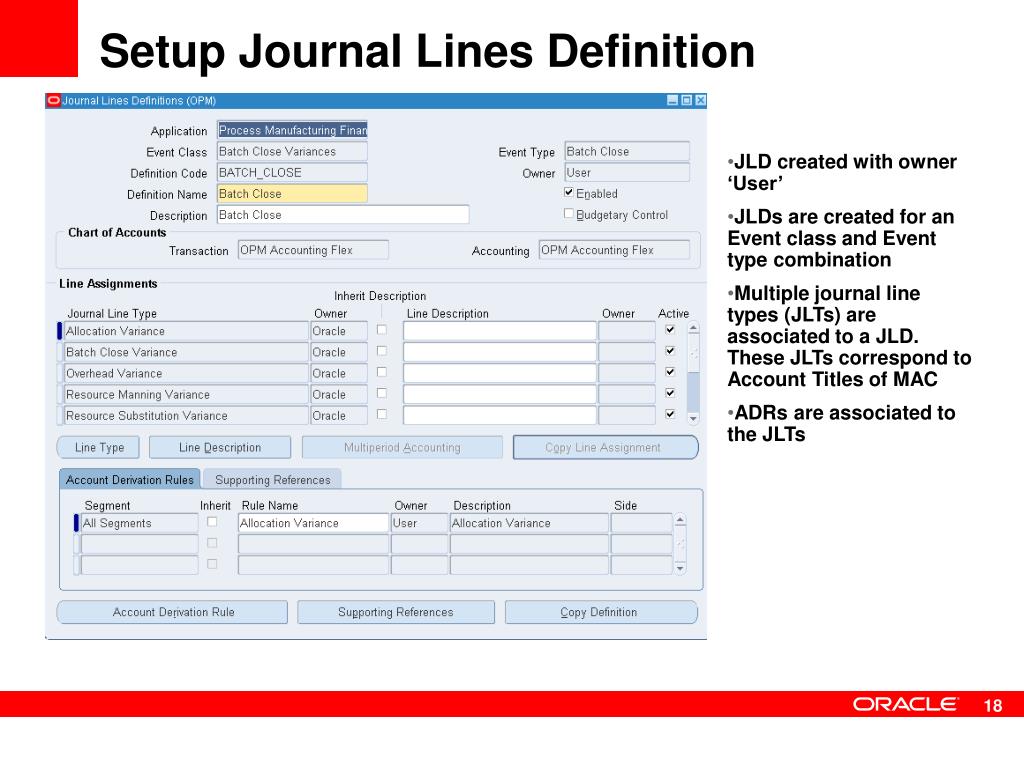Click the Copy Line Assignment button
1024x768 pixels.
605,447
